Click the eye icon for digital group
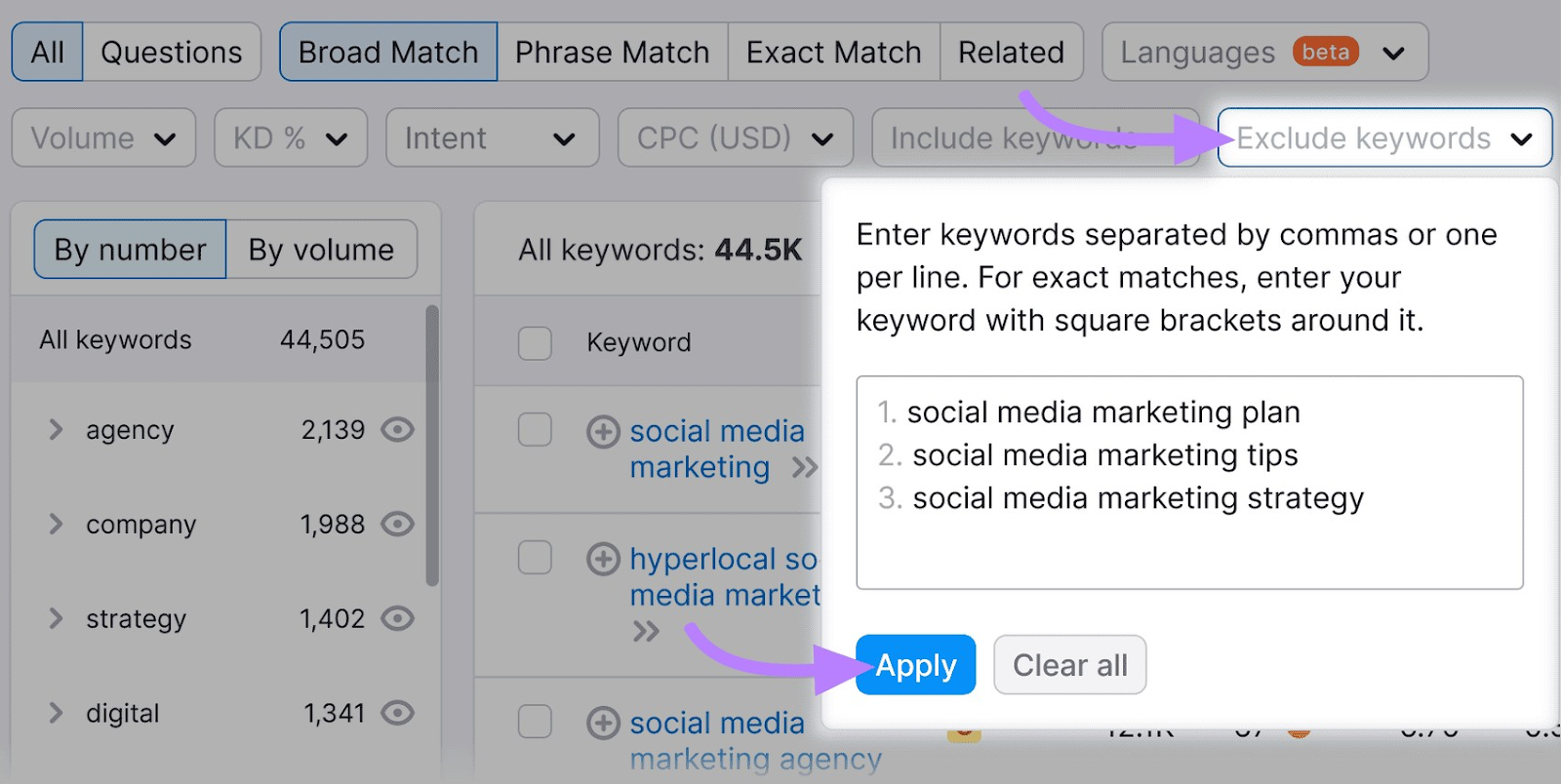The image size is (1561, 784). pos(397,713)
